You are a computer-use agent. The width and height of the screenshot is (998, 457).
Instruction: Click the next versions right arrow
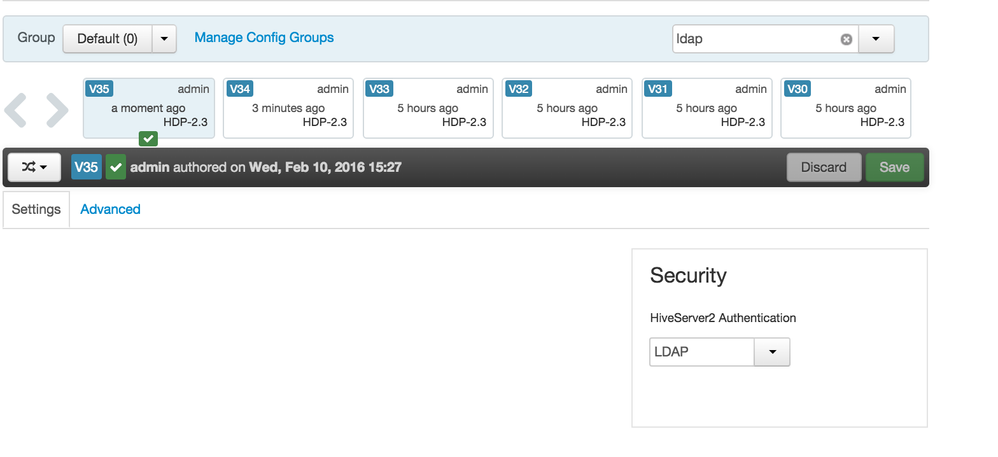click(57, 110)
